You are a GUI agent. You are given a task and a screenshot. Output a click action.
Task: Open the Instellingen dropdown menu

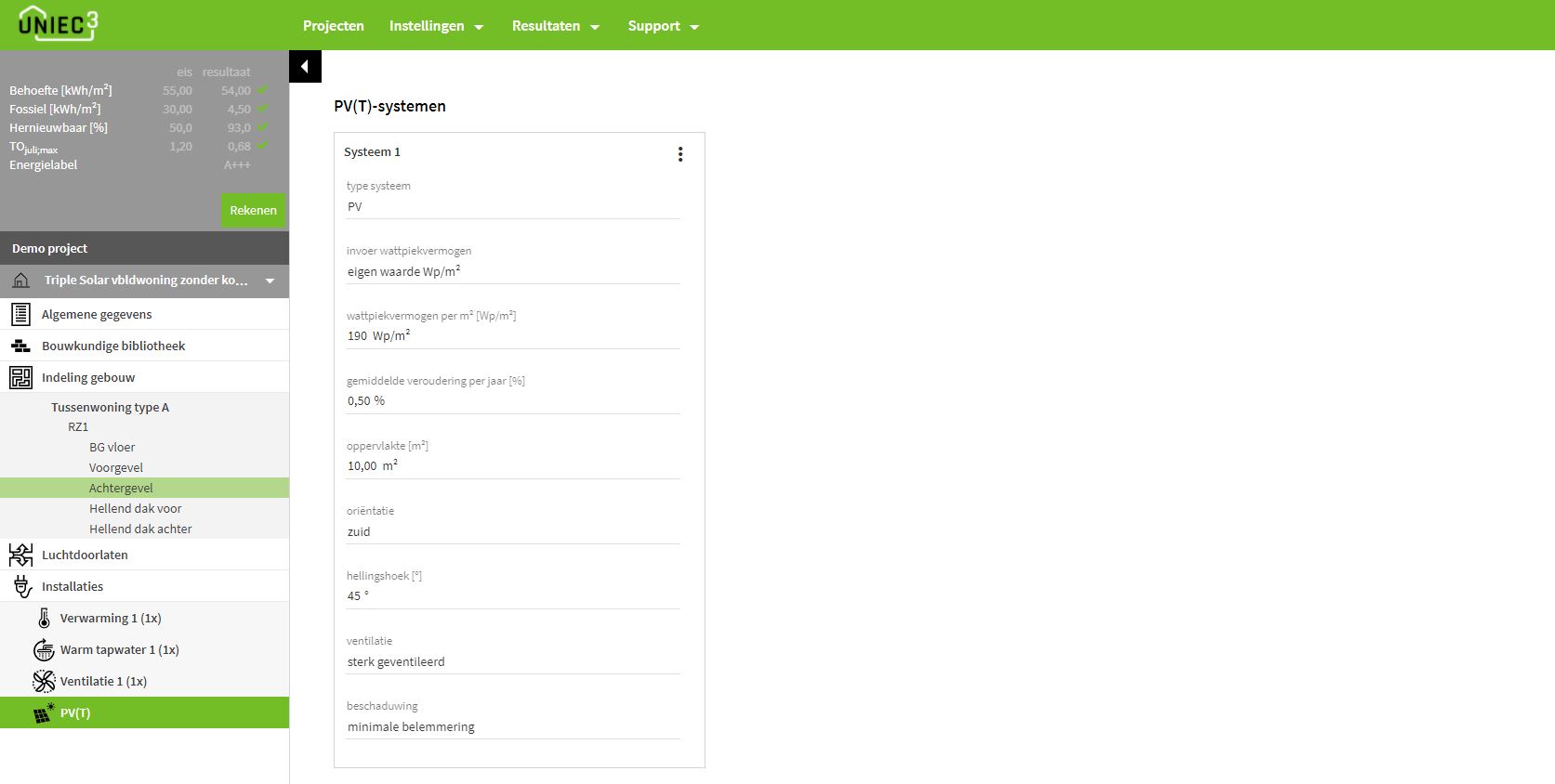pos(436,26)
